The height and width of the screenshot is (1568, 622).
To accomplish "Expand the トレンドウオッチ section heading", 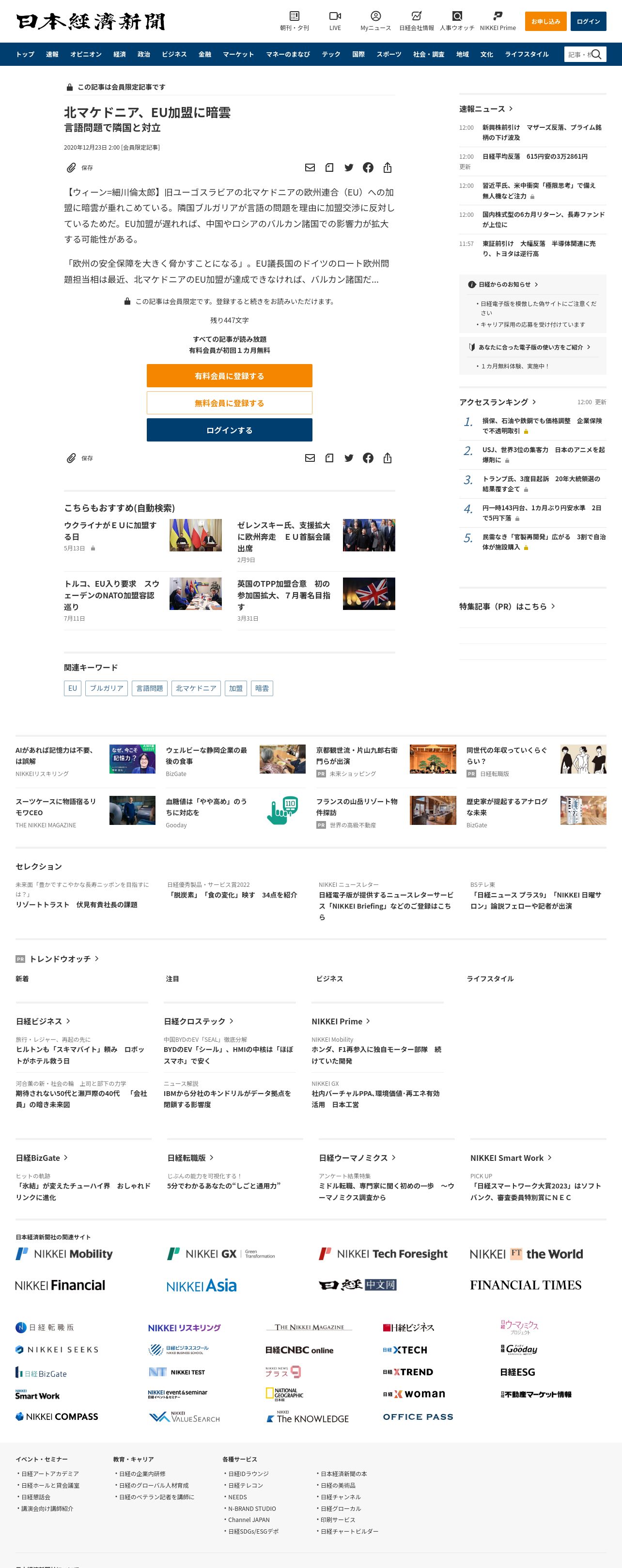I will [64, 959].
